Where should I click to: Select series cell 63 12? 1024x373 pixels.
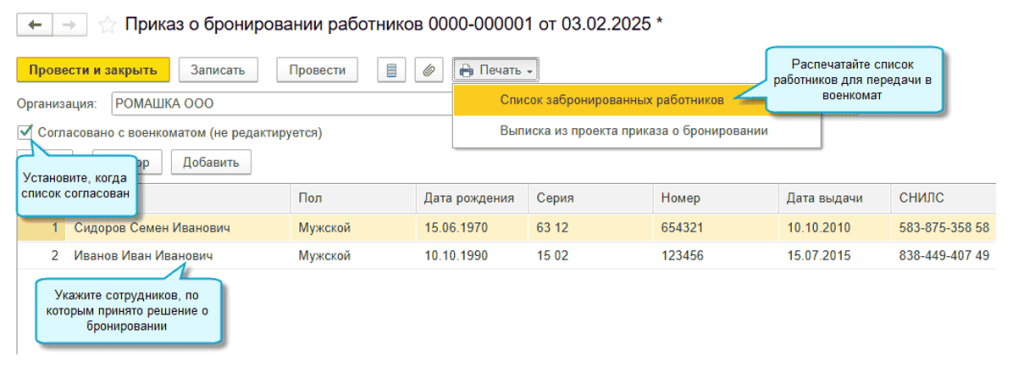[x=590, y=228]
